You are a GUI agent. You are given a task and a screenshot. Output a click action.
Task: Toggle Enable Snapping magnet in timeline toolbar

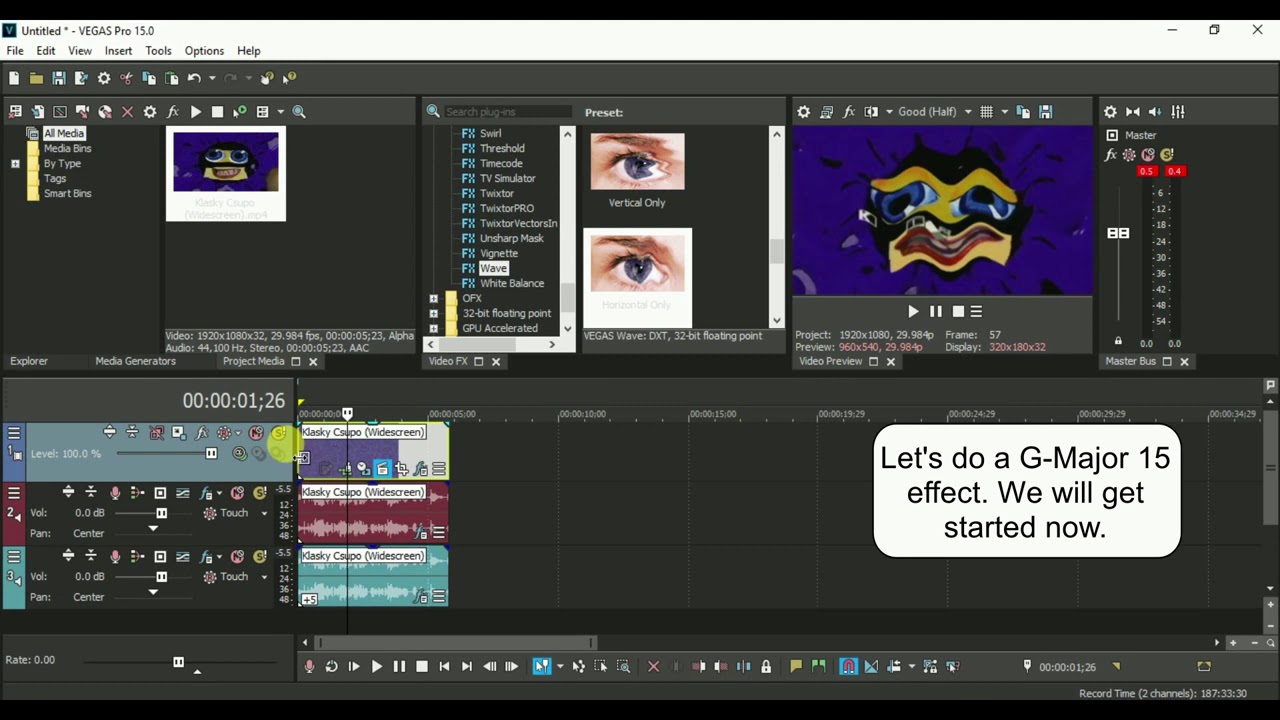click(848, 666)
